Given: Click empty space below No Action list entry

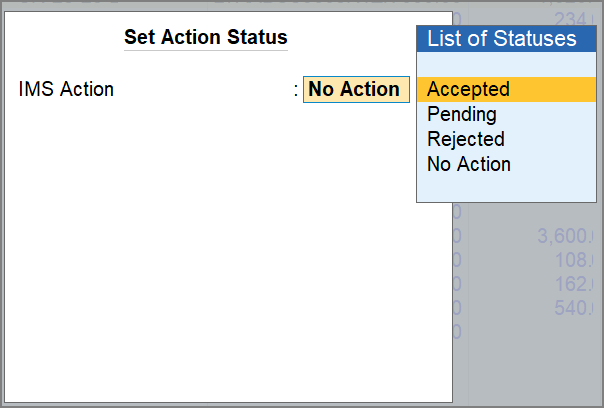Looking at the screenshot, I should pyautogui.click(x=506, y=189).
